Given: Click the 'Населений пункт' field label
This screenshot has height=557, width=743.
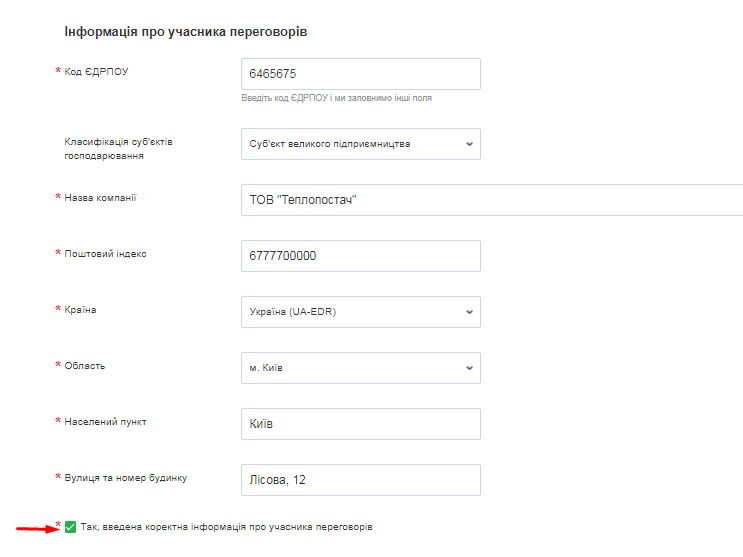Looking at the screenshot, I should 105,422.
